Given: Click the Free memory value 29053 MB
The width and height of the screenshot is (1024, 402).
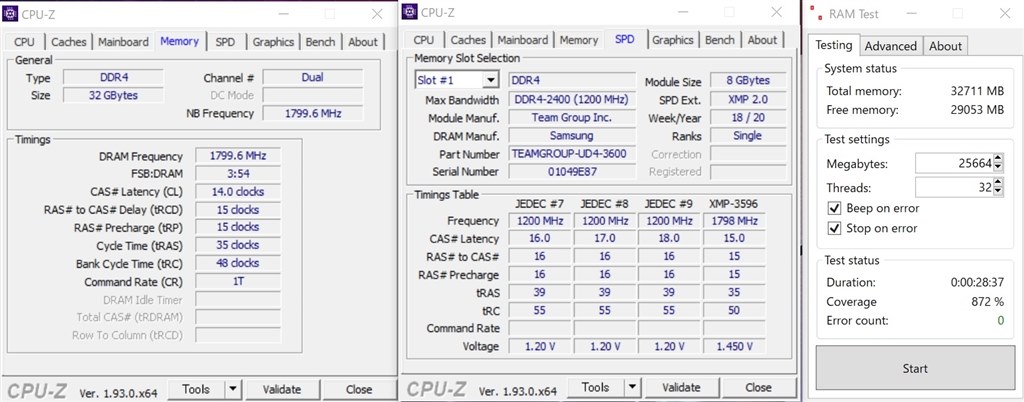Looking at the screenshot, I should [978, 110].
